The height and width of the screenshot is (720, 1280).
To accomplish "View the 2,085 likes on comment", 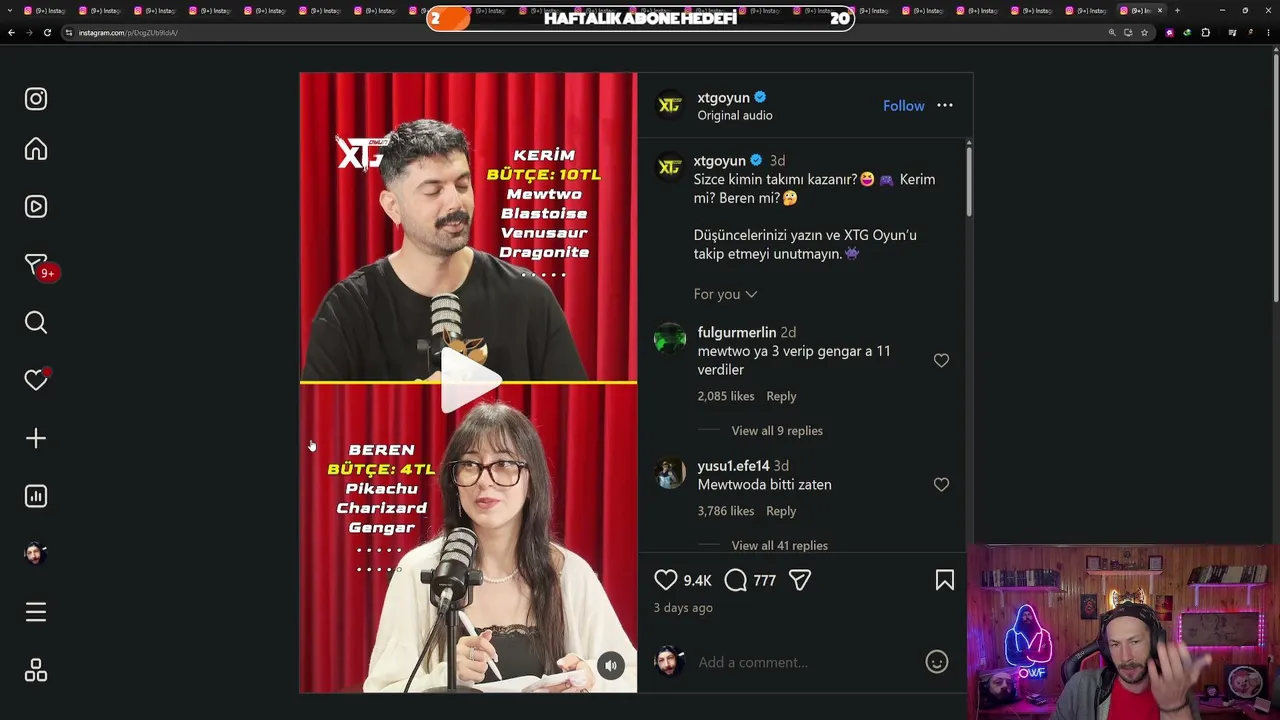I will tap(726, 396).
